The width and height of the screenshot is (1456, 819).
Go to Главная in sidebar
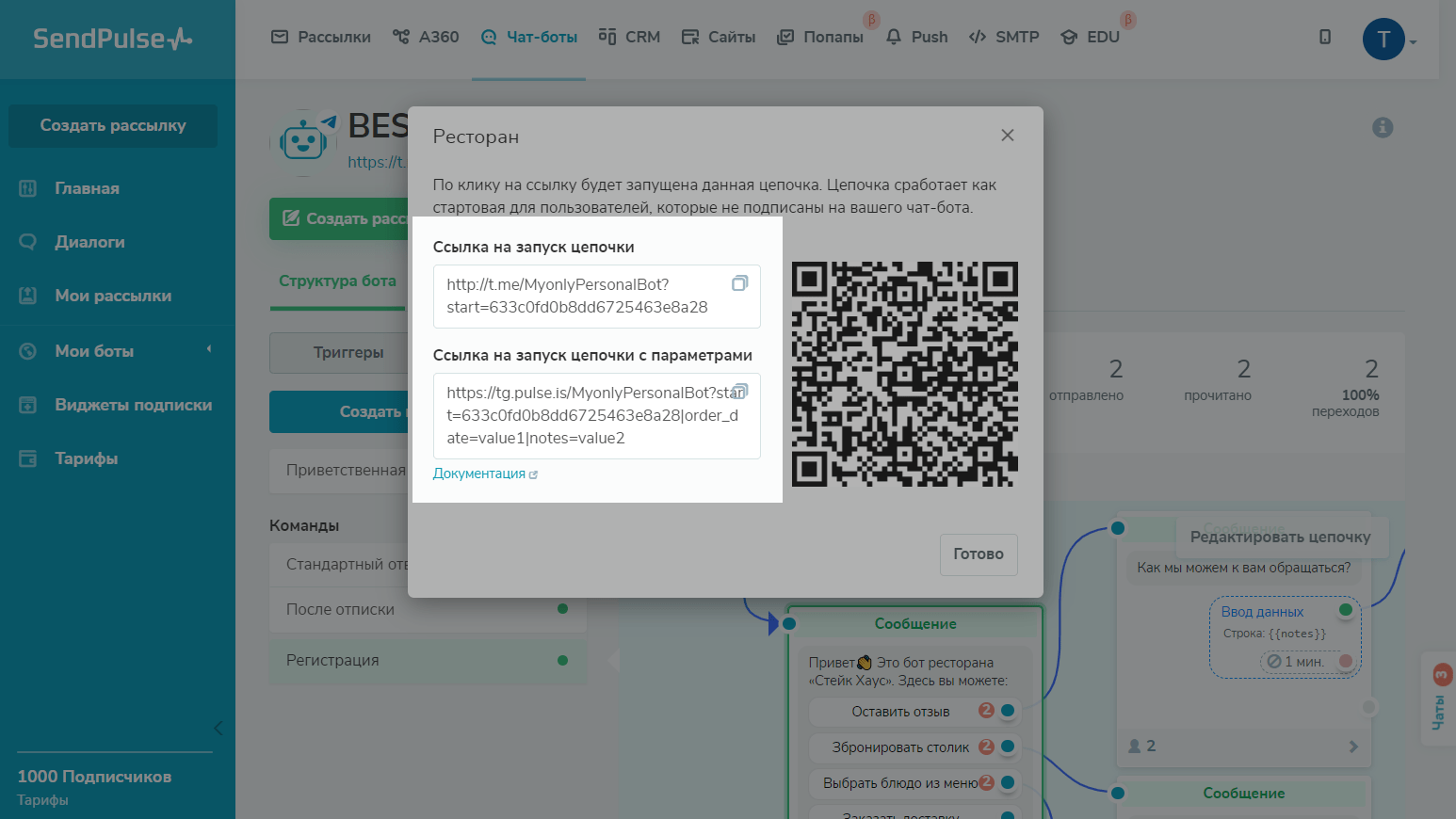[x=87, y=188]
